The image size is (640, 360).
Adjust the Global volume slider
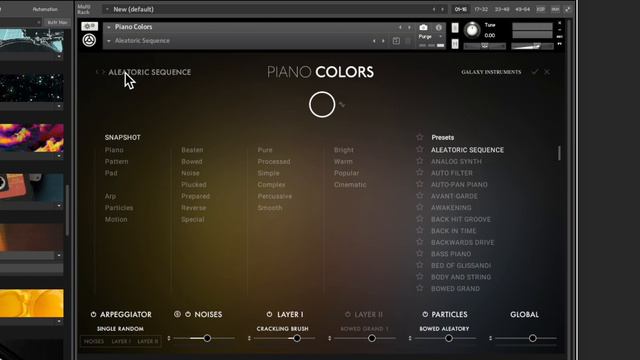pos(526,338)
